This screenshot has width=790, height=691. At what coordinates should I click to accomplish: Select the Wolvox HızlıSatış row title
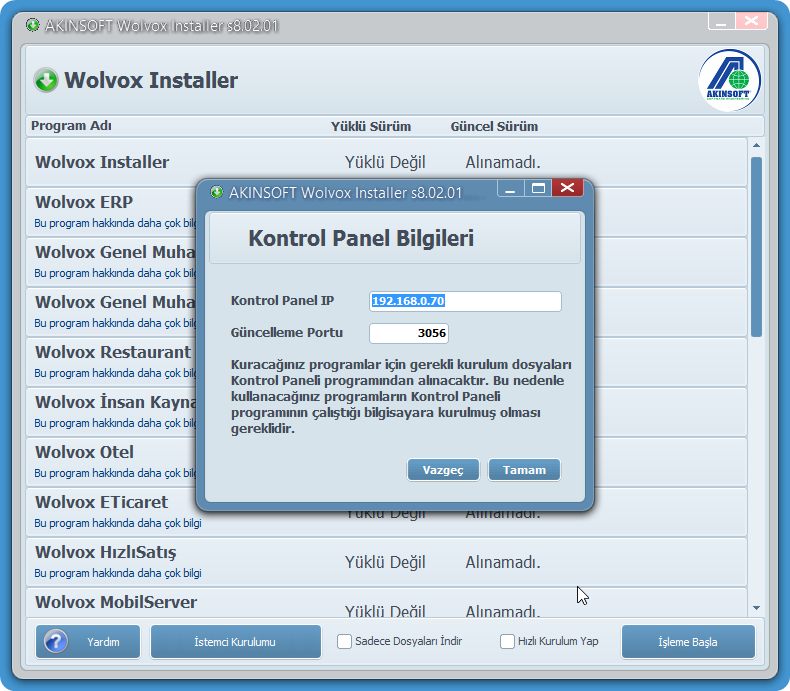tap(105, 552)
